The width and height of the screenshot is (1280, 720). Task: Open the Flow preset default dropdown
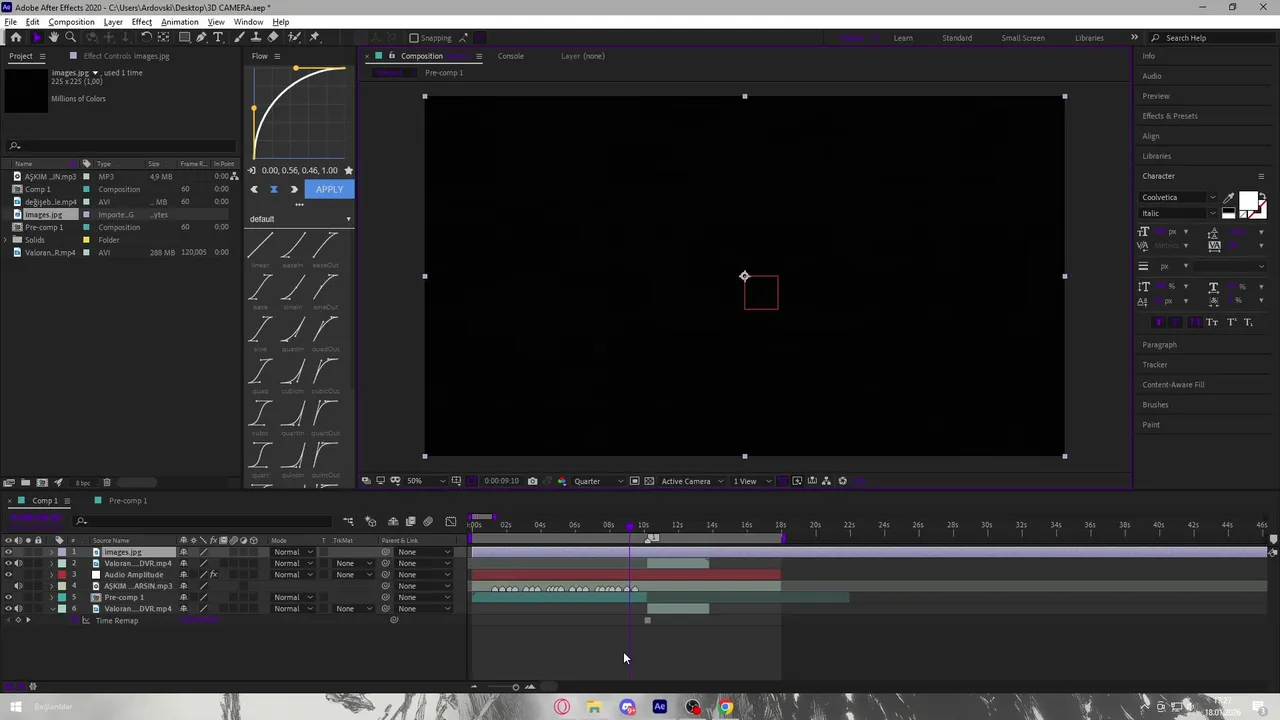[x=300, y=219]
